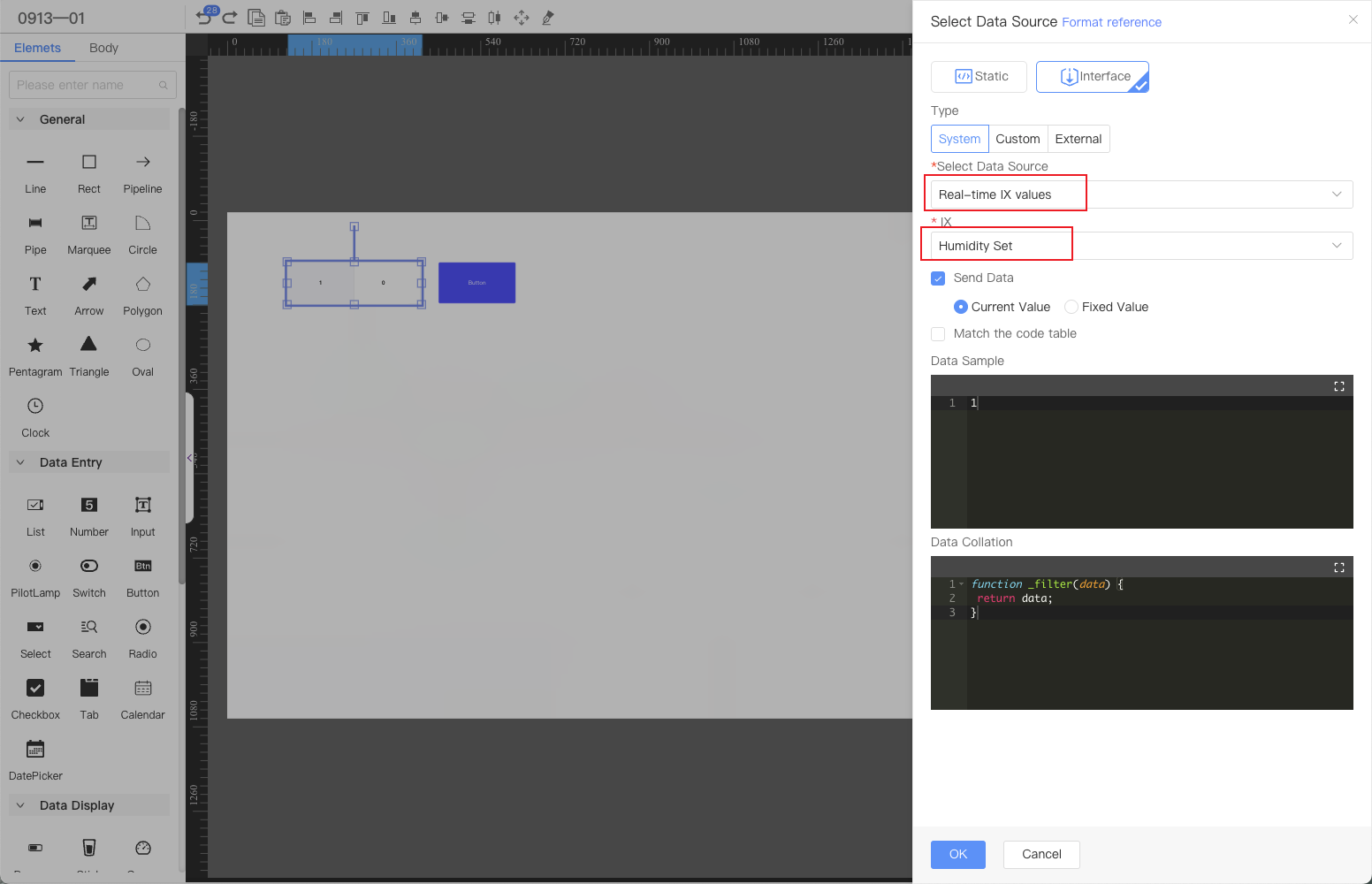The height and width of the screenshot is (884, 1372).
Task: Select the Clock element icon
Action: click(35, 407)
